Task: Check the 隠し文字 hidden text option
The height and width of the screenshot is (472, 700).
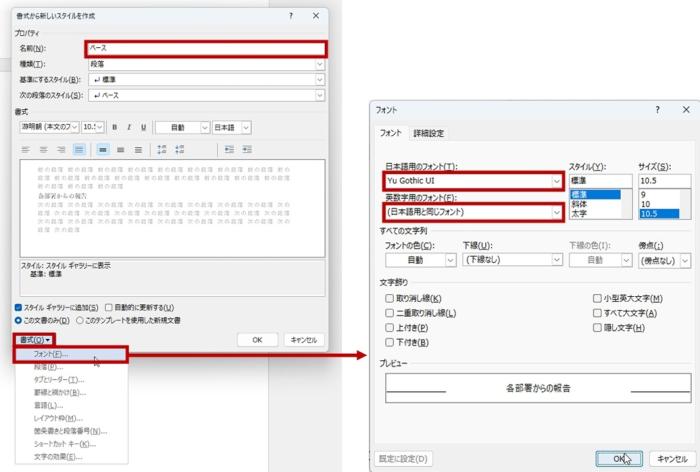Action: [597, 328]
